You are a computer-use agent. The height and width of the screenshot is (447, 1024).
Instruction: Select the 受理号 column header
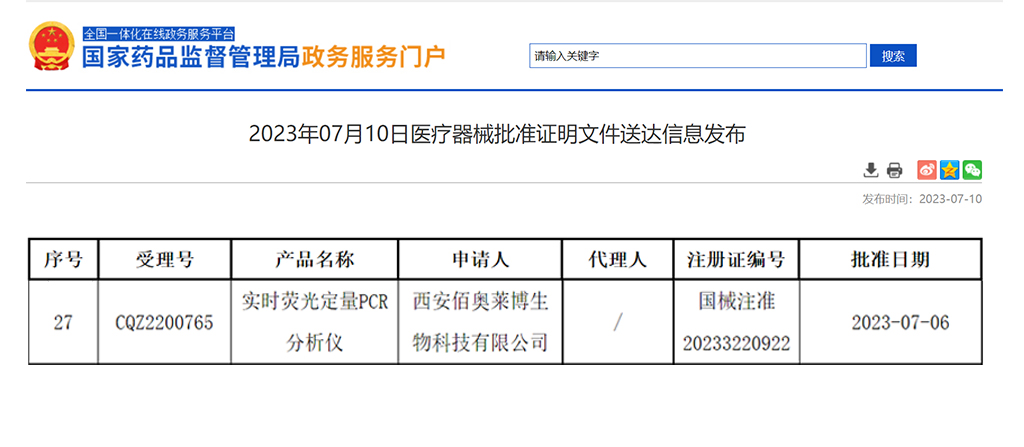(x=164, y=260)
